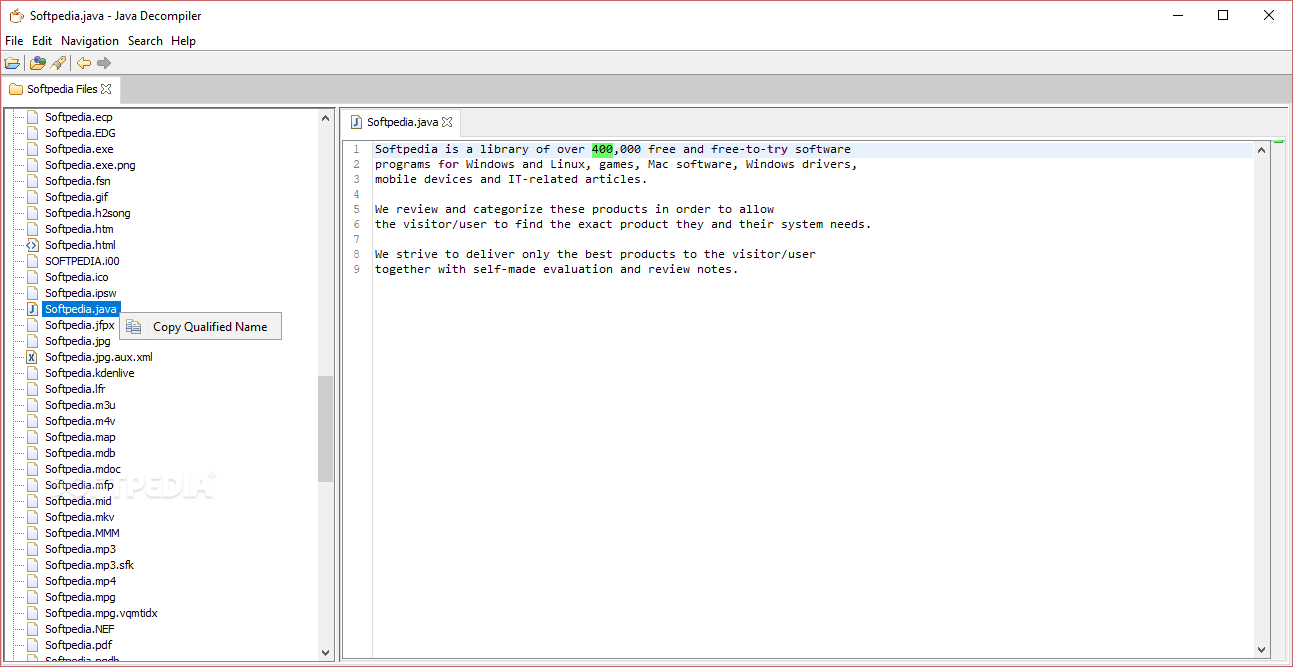
Task: Open the Edit menu
Action: 42,41
